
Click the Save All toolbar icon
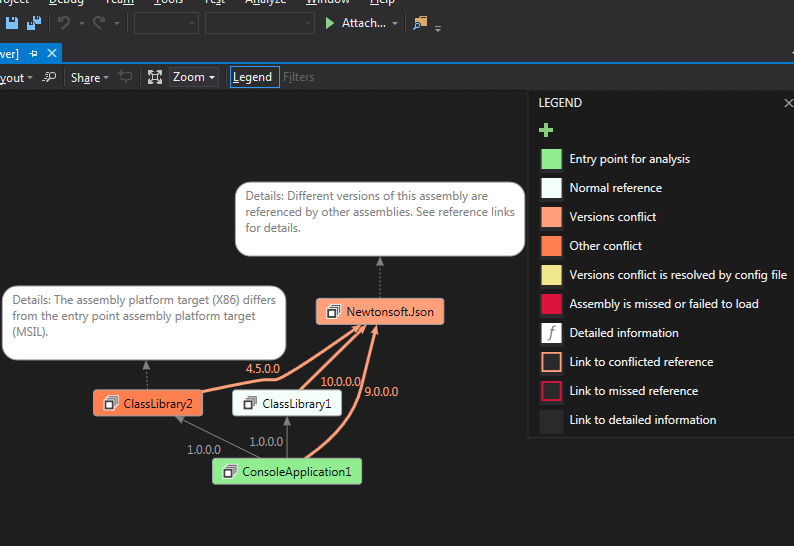33,23
